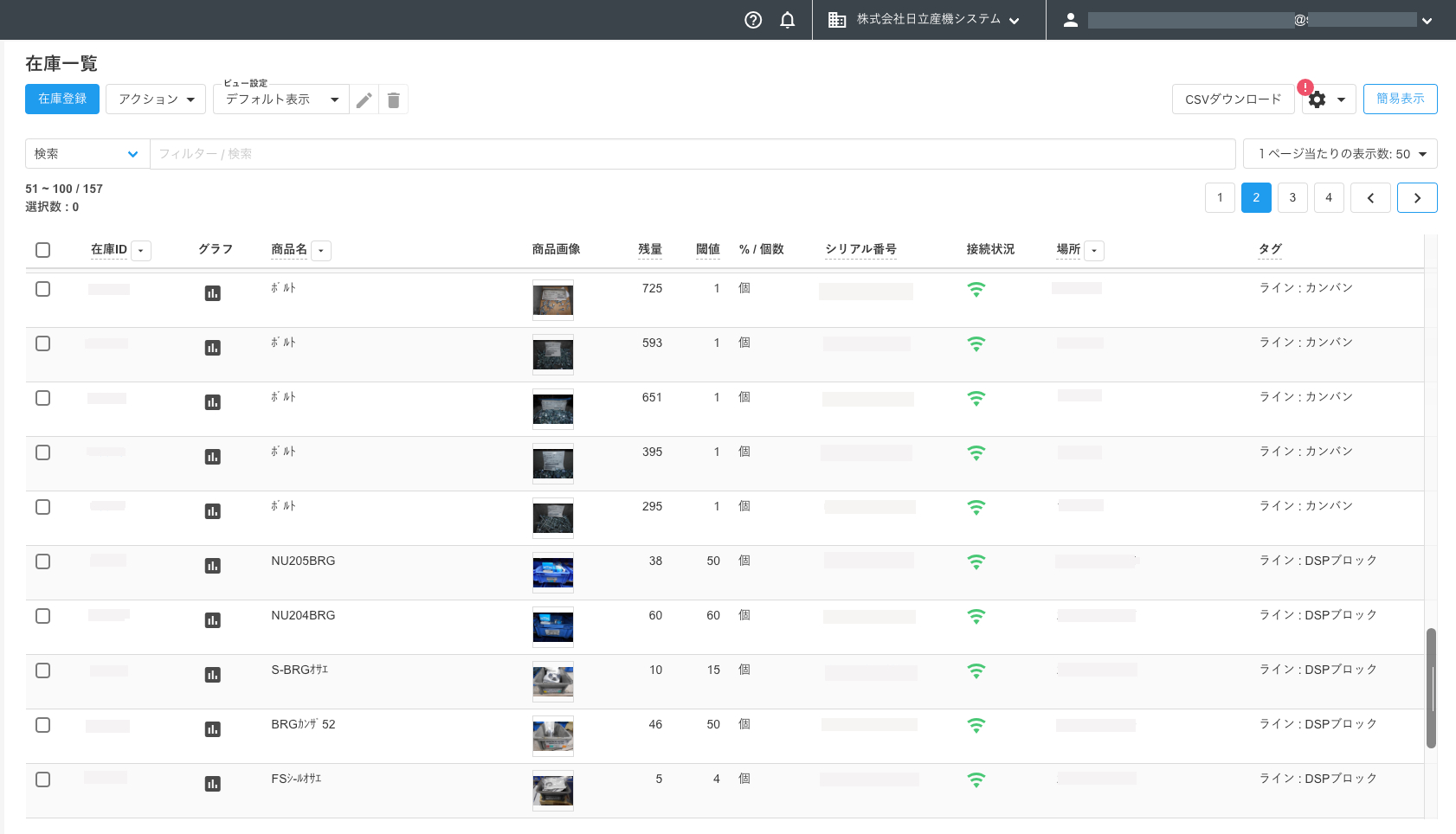This screenshot has width=1456, height=834.
Task: Select the NU205BRG row checkbox
Action: click(x=42, y=561)
